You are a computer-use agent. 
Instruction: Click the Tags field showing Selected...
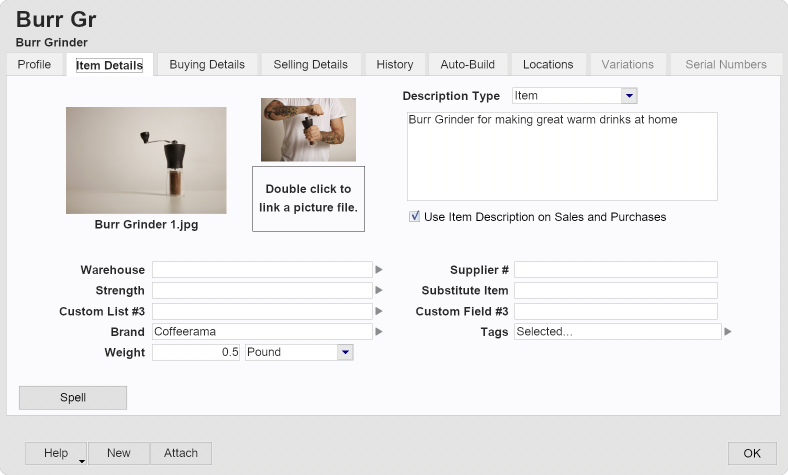point(618,332)
